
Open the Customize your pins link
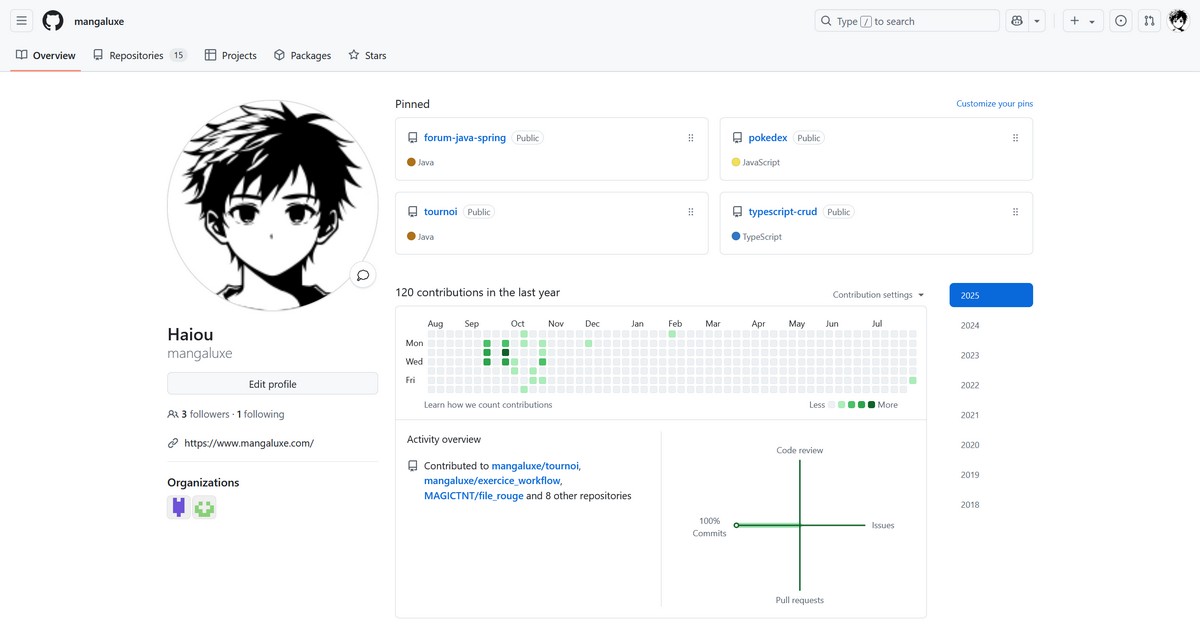(994, 103)
